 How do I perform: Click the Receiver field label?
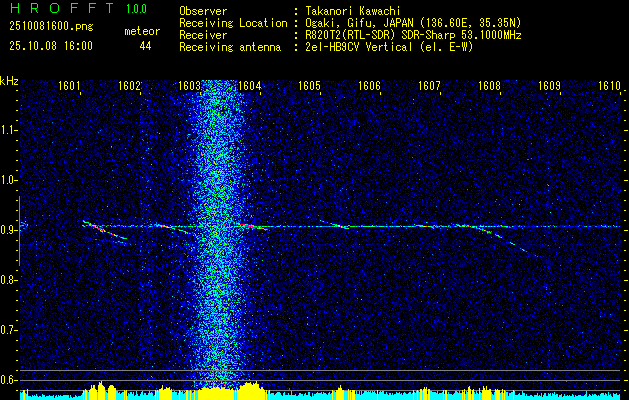203,35
